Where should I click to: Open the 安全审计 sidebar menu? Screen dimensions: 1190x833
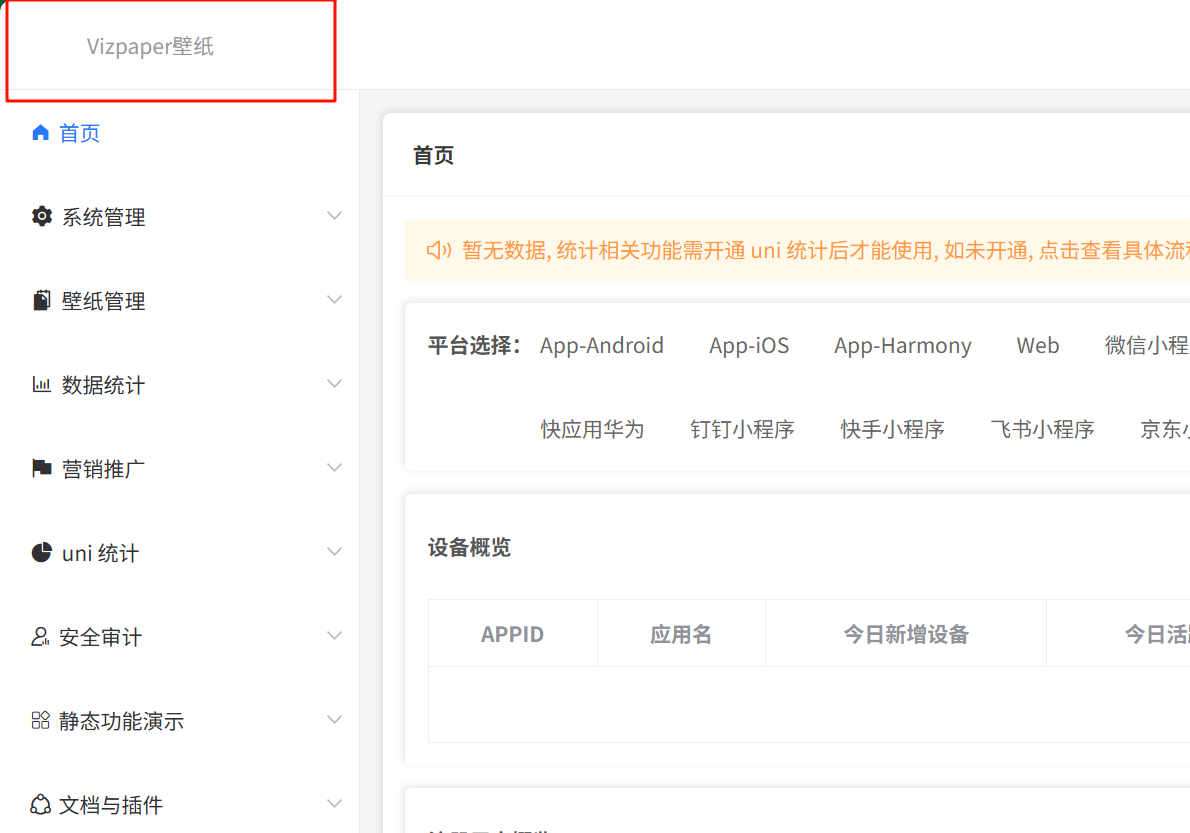coord(180,637)
